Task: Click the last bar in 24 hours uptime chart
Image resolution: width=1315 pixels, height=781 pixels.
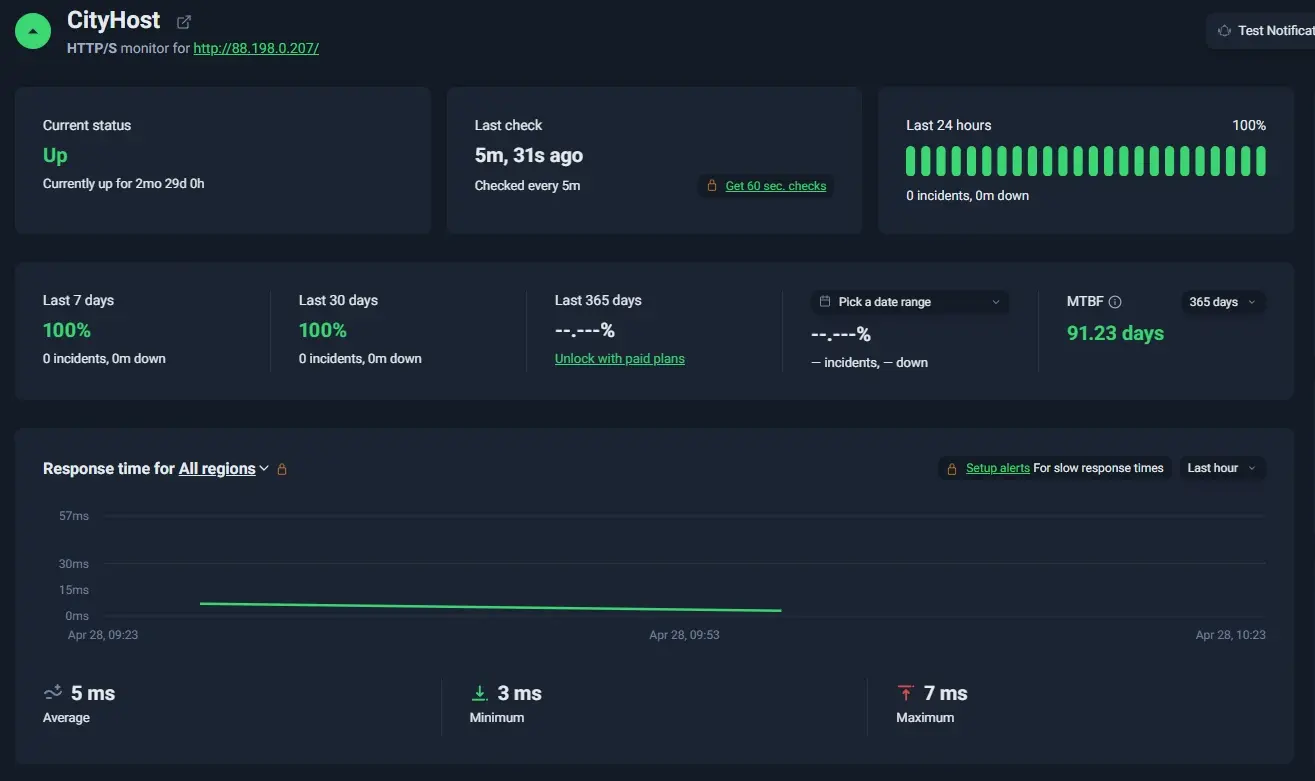Action: pyautogui.click(x=1261, y=161)
